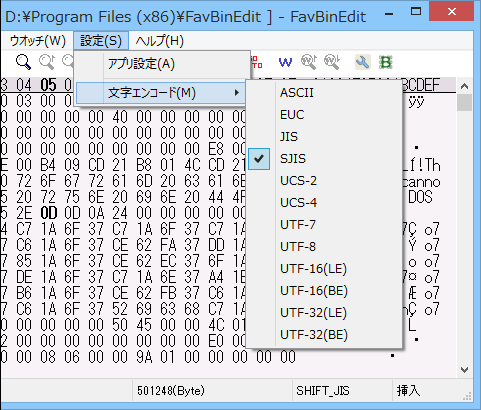Select the hex byte 40
The width and height of the screenshot is (481, 410).
(120, 117)
